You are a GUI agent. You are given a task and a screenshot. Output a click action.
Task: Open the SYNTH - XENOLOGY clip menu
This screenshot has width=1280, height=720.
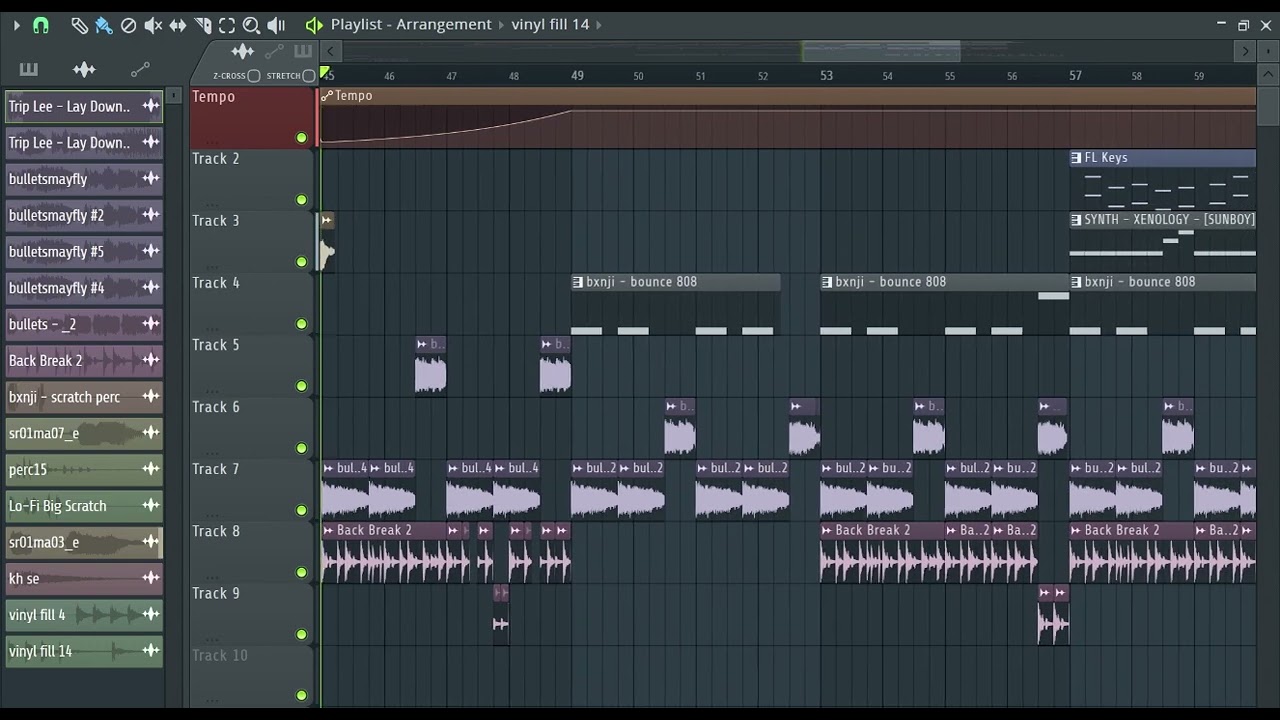[x=1076, y=220]
